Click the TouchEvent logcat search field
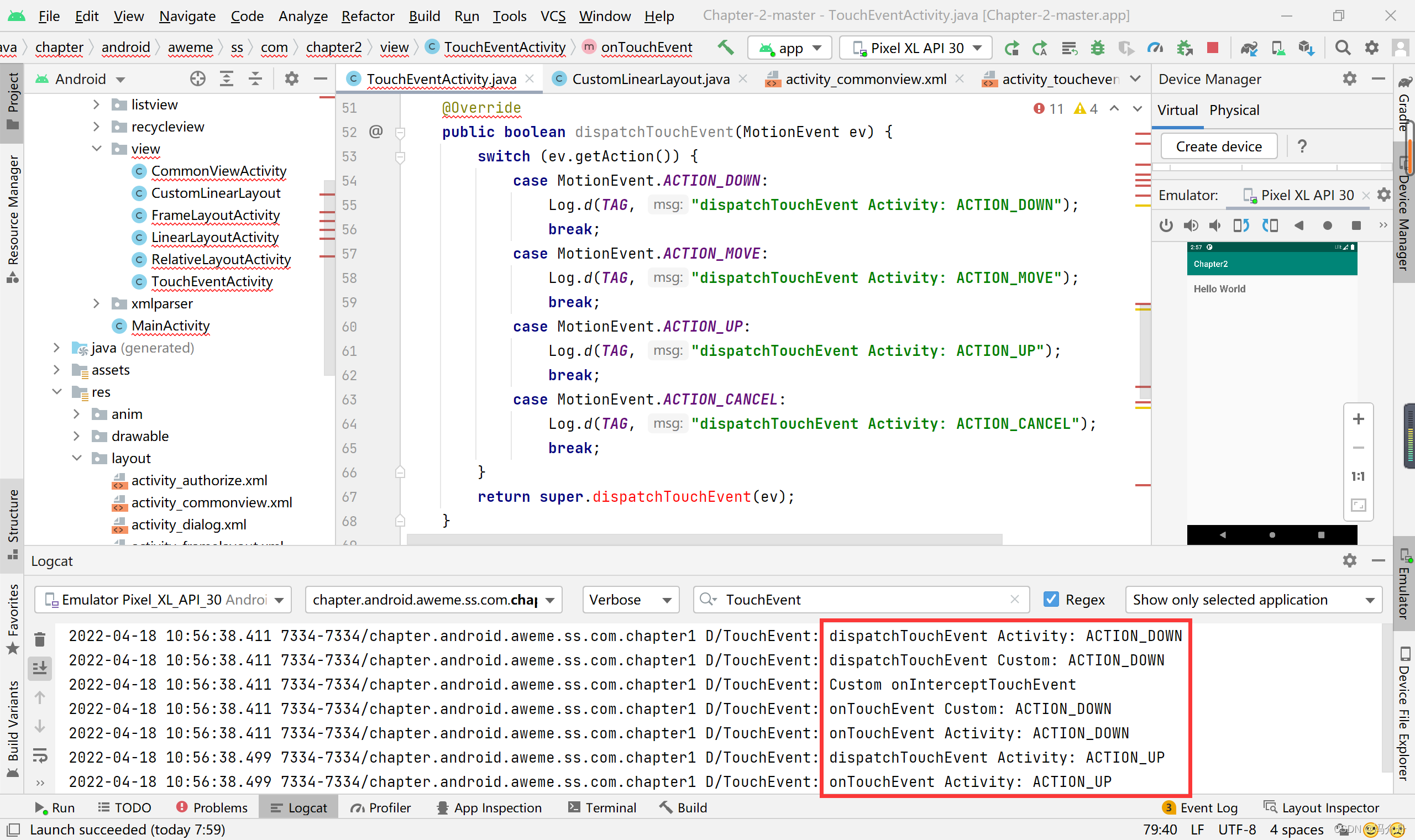The height and width of the screenshot is (840, 1415). tap(860, 600)
